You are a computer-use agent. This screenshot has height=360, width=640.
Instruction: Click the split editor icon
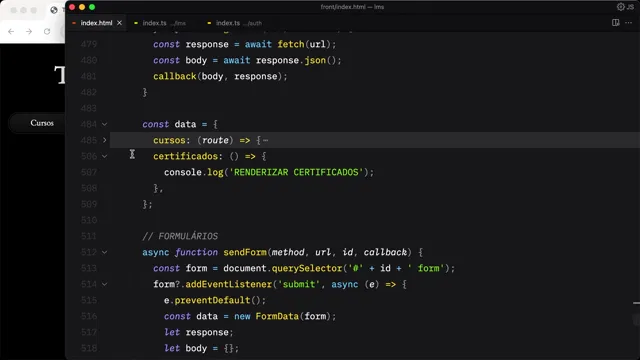coord(616,23)
